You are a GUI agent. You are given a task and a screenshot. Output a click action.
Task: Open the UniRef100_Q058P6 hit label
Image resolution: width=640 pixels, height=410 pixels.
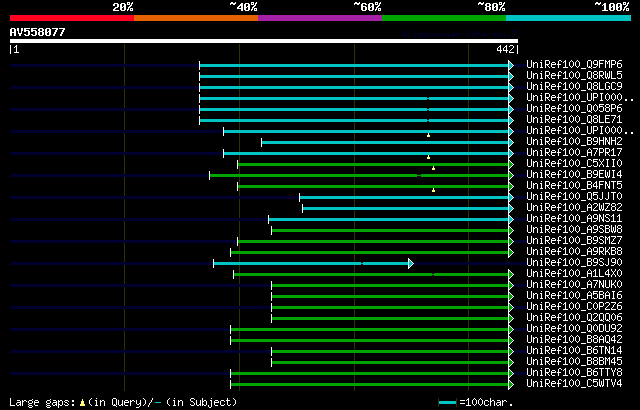[574, 109]
